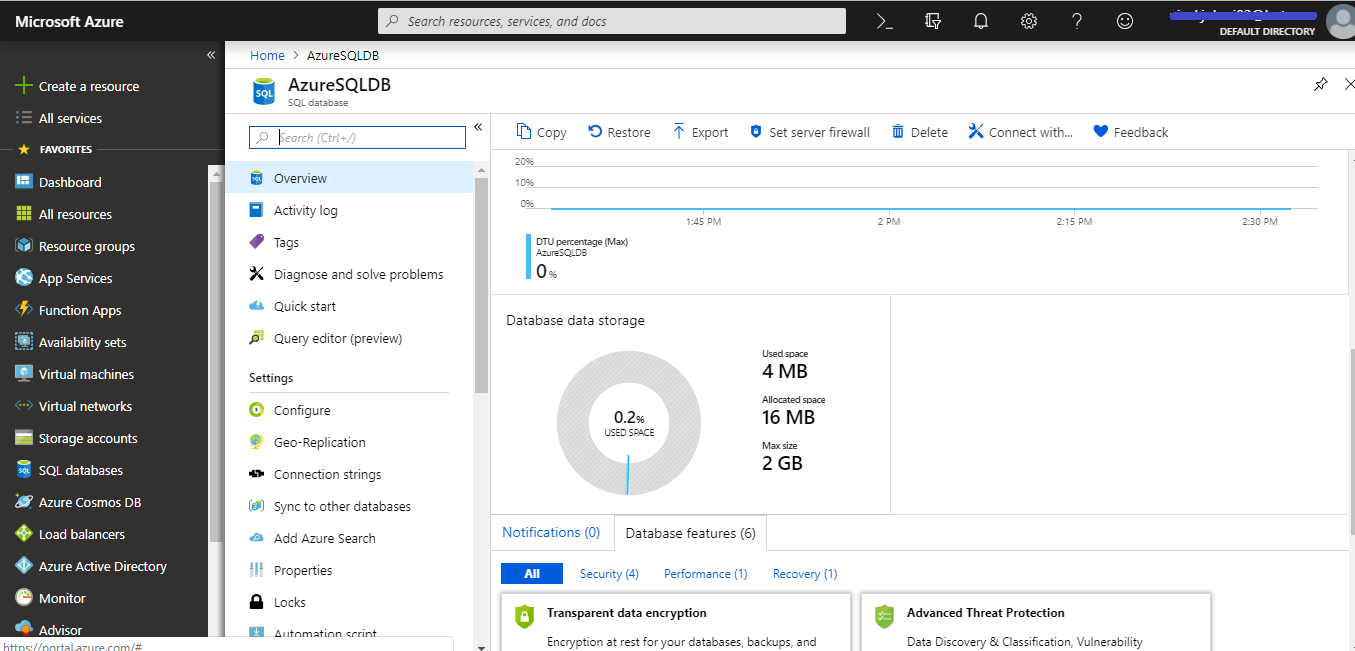The image size is (1355, 651).
Task: Pin the AzureSQLDB blade
Action: point(1320,84)
